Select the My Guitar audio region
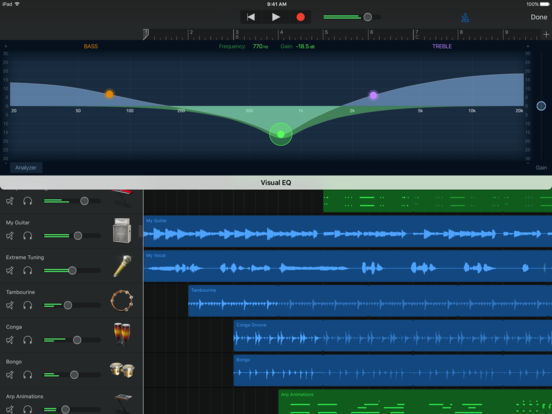 pyautogui.click(x=348, y=231)
